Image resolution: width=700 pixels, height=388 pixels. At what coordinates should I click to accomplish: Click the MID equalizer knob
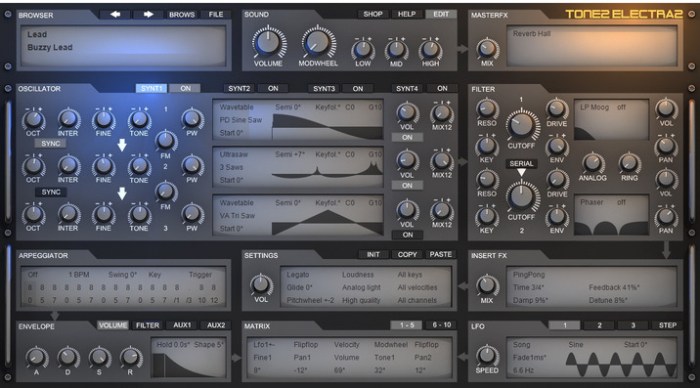[396, 49]
